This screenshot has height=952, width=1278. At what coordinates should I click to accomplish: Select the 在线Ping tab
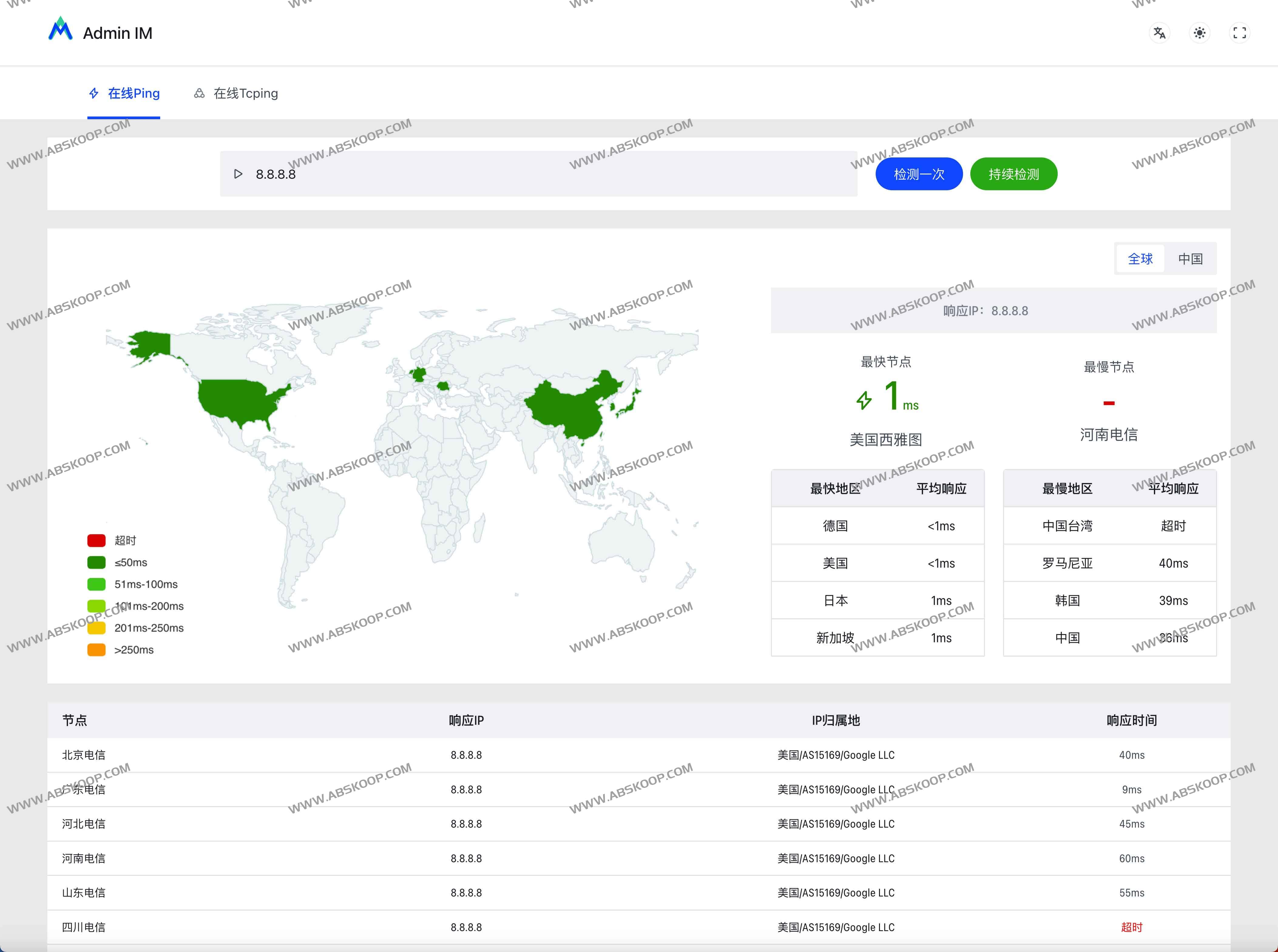(x=133, y=93)
